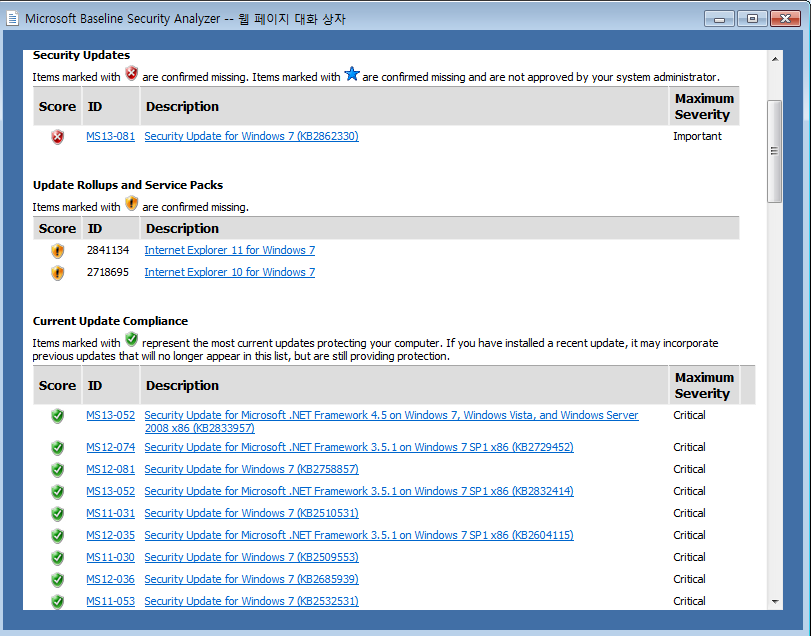Viewport: 811px width, 636px height.
Task: Click green shield icon beside MS11-031
Action: point(57,514)
